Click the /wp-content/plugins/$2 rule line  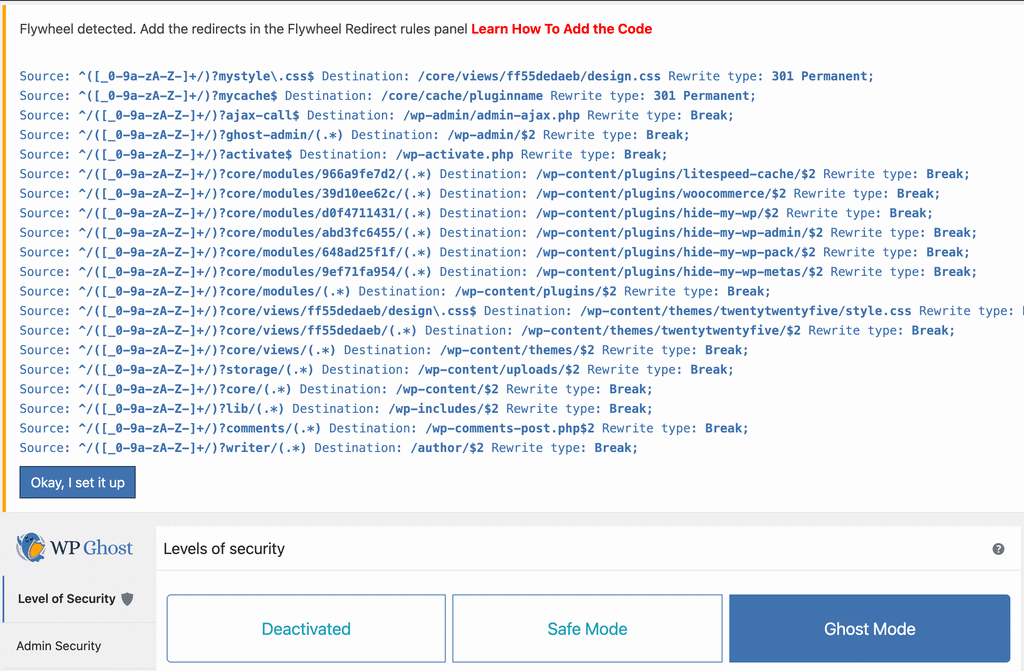coord(394,291)
